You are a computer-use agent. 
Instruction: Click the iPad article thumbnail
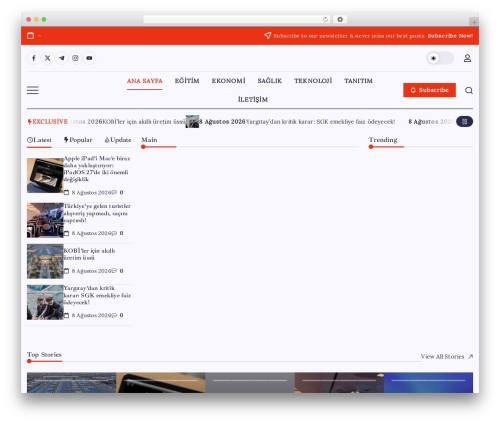click(45, 175)
